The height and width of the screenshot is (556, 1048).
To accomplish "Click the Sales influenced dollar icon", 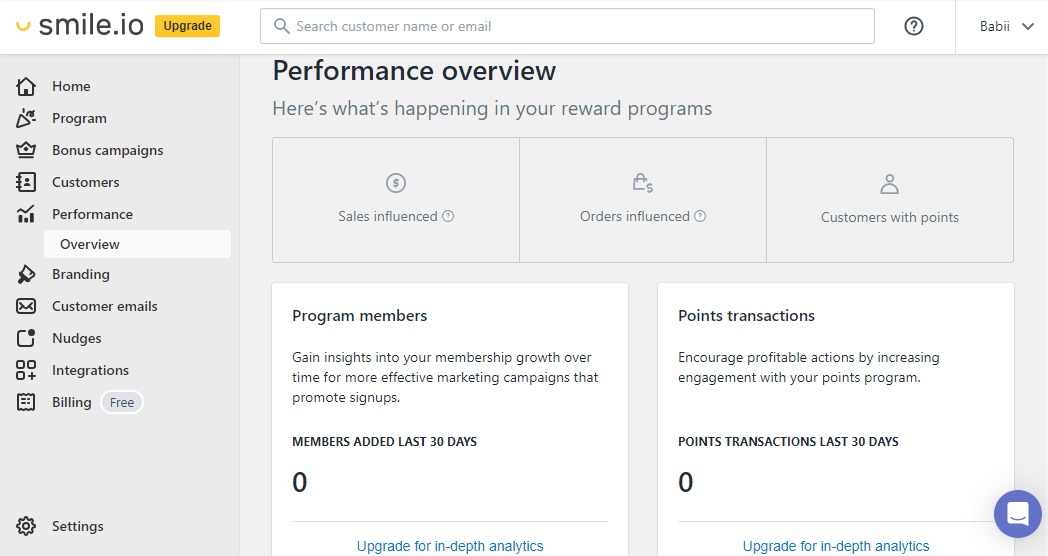I will (396, 182).
